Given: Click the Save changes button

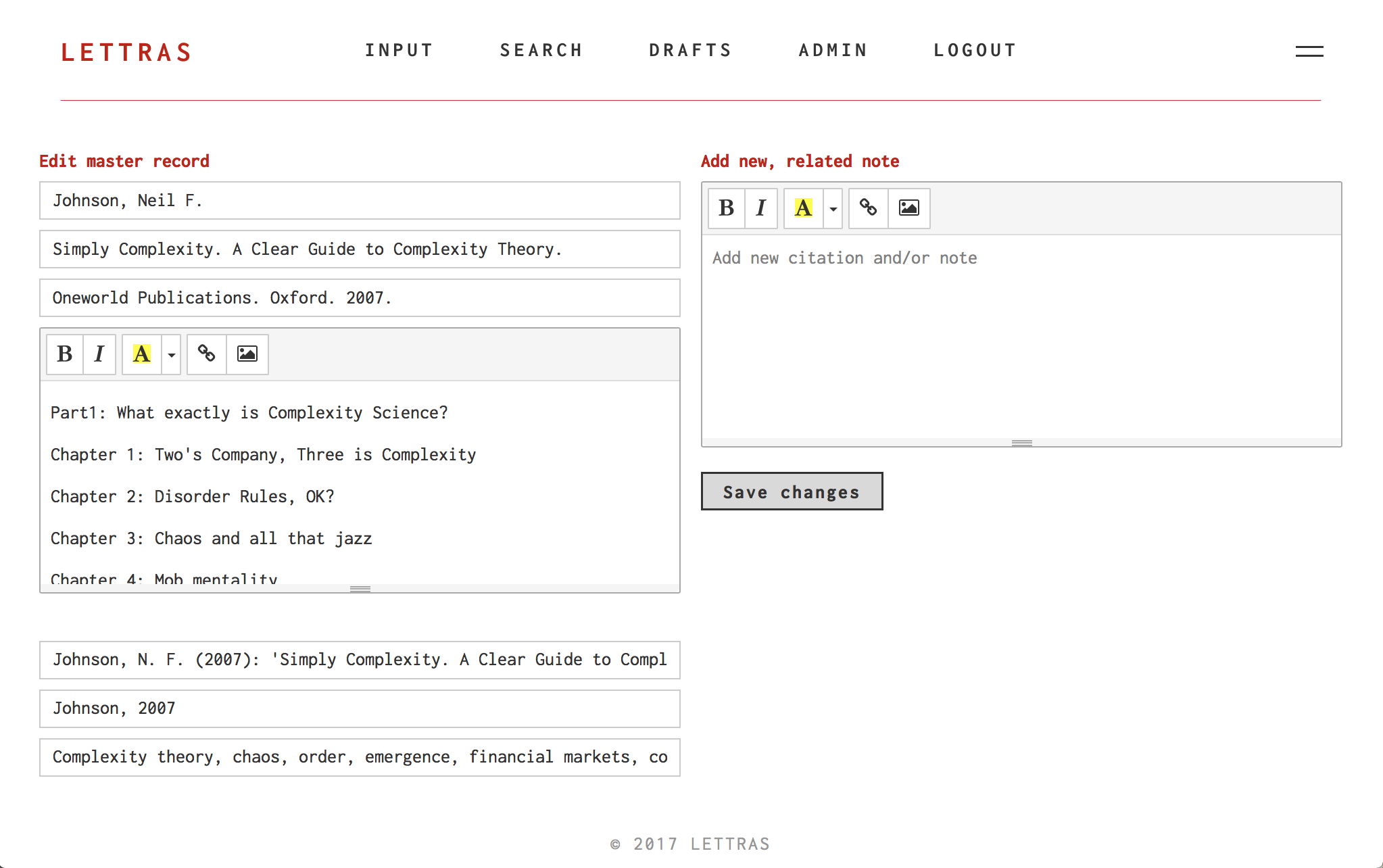Looking at the screenshot, I should 792,491.
